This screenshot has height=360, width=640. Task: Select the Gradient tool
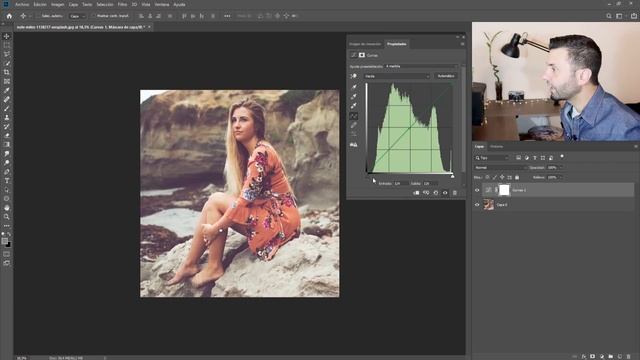click(x=7, y=144)
